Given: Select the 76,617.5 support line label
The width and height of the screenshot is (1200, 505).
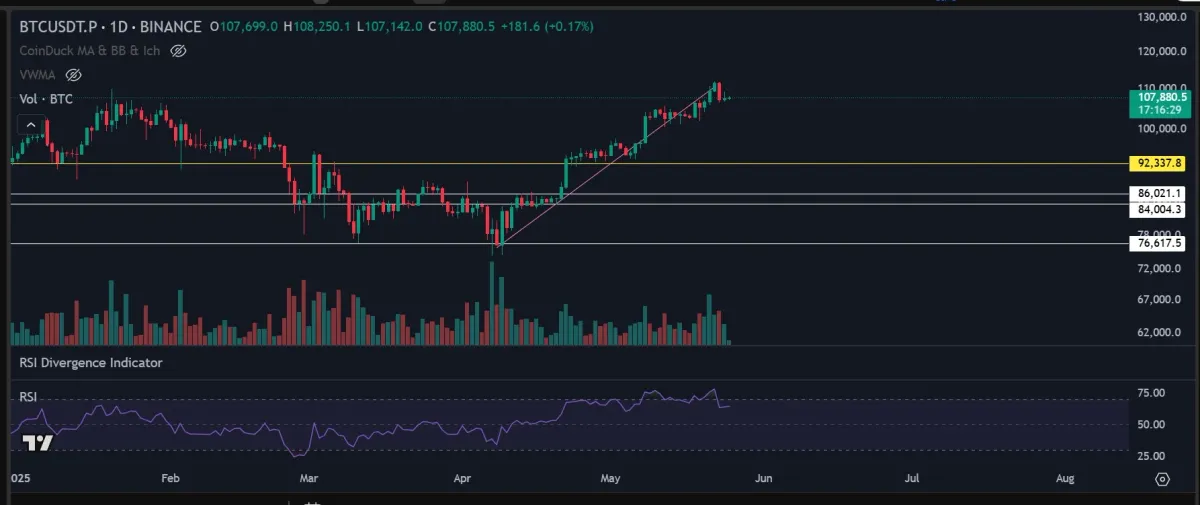Looking at the screenshot, I should 1159,243.
